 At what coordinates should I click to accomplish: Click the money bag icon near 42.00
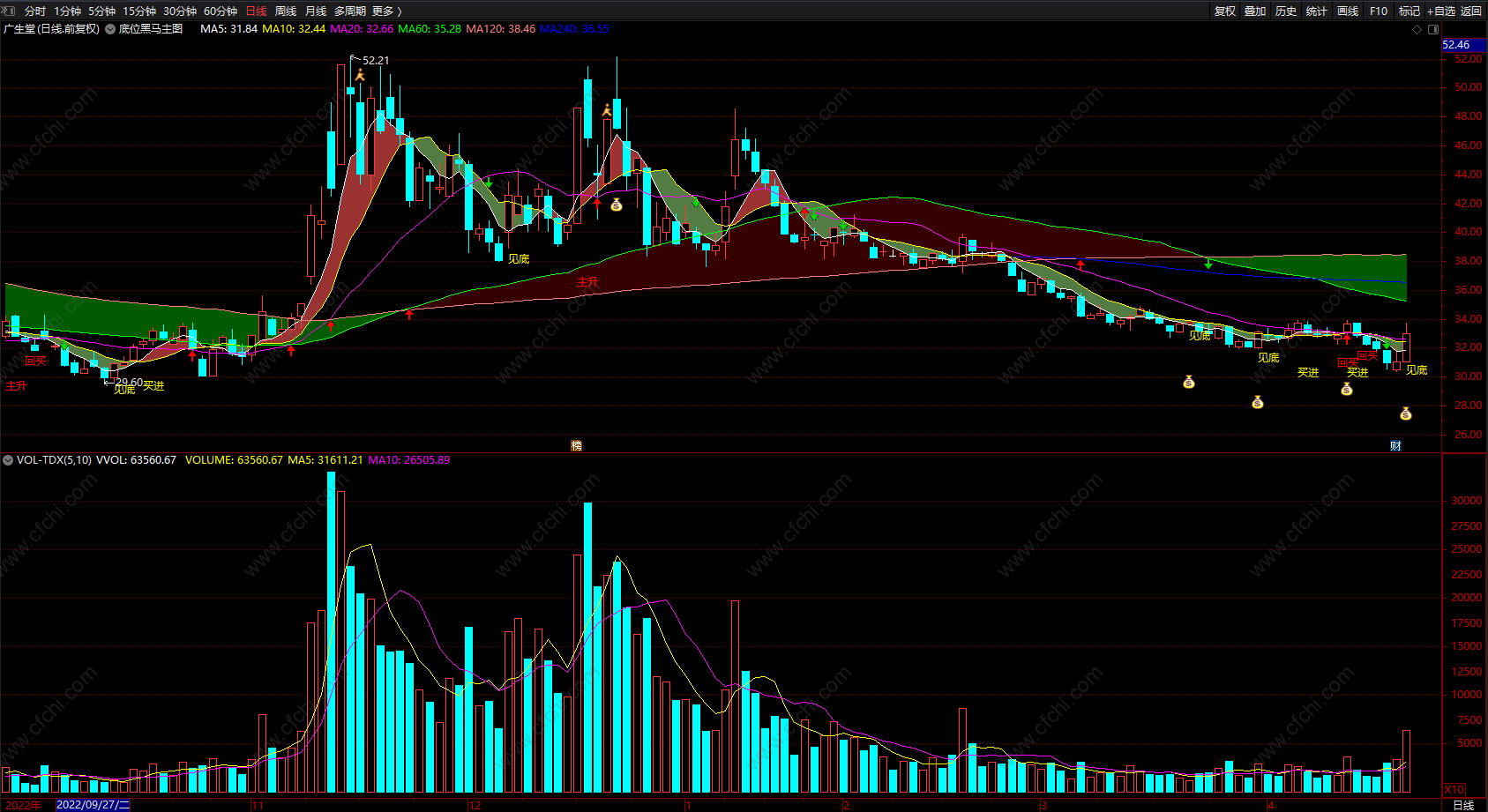point(617,205)
